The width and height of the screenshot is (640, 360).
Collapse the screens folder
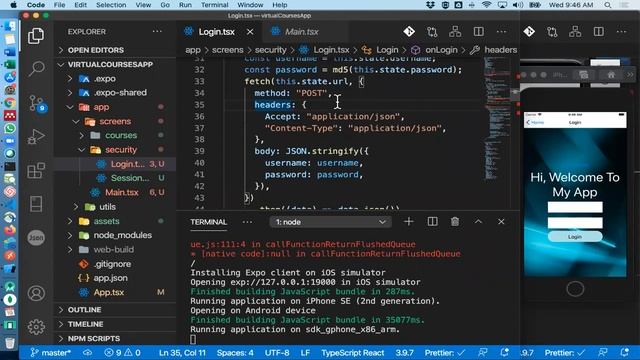coord(115,121)
